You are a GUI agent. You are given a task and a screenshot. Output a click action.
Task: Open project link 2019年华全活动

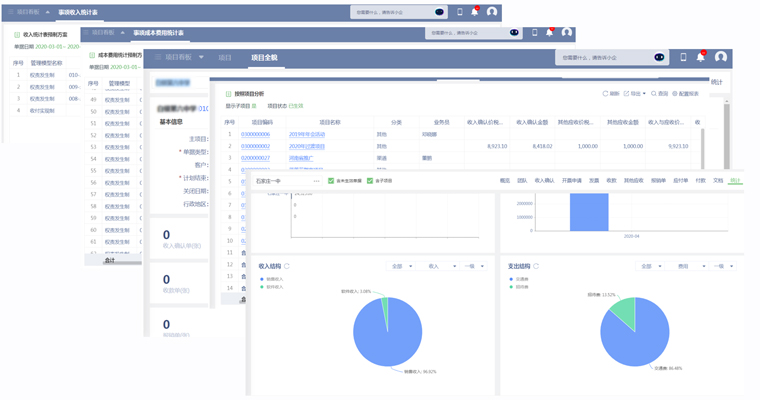[307, 134]
